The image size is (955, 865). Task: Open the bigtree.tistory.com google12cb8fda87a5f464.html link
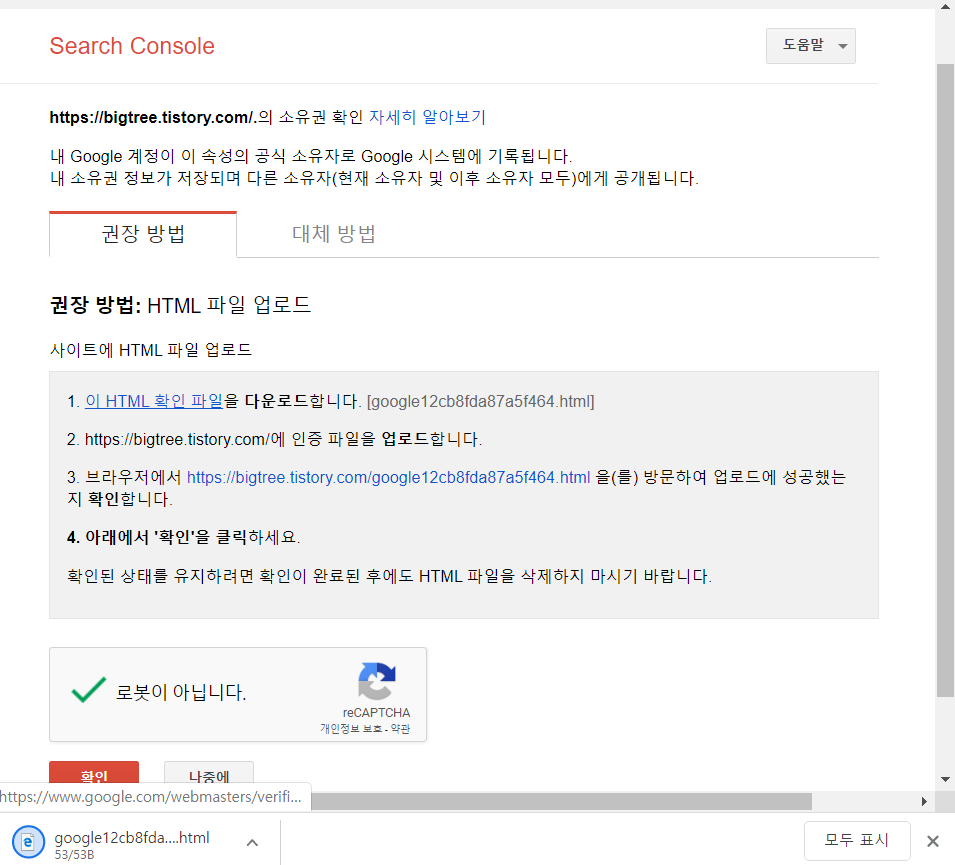coord(389,477)
